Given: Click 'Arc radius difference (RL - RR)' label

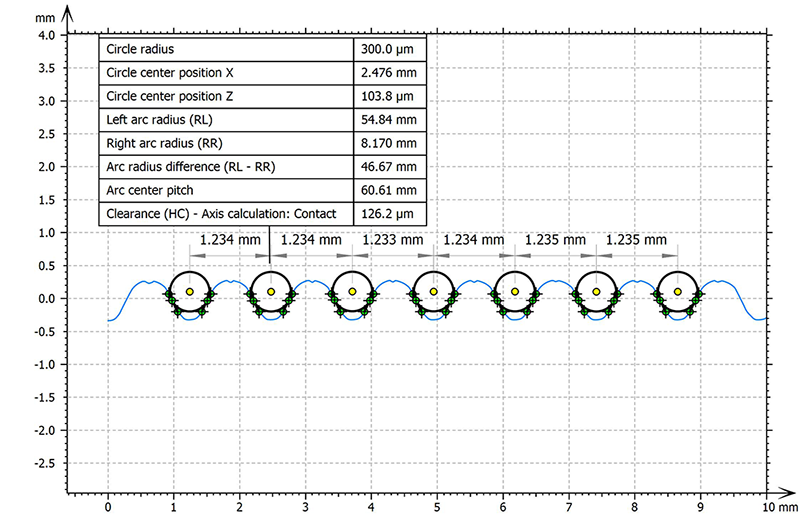Looking at the screenshot, I should coord(190,167).
